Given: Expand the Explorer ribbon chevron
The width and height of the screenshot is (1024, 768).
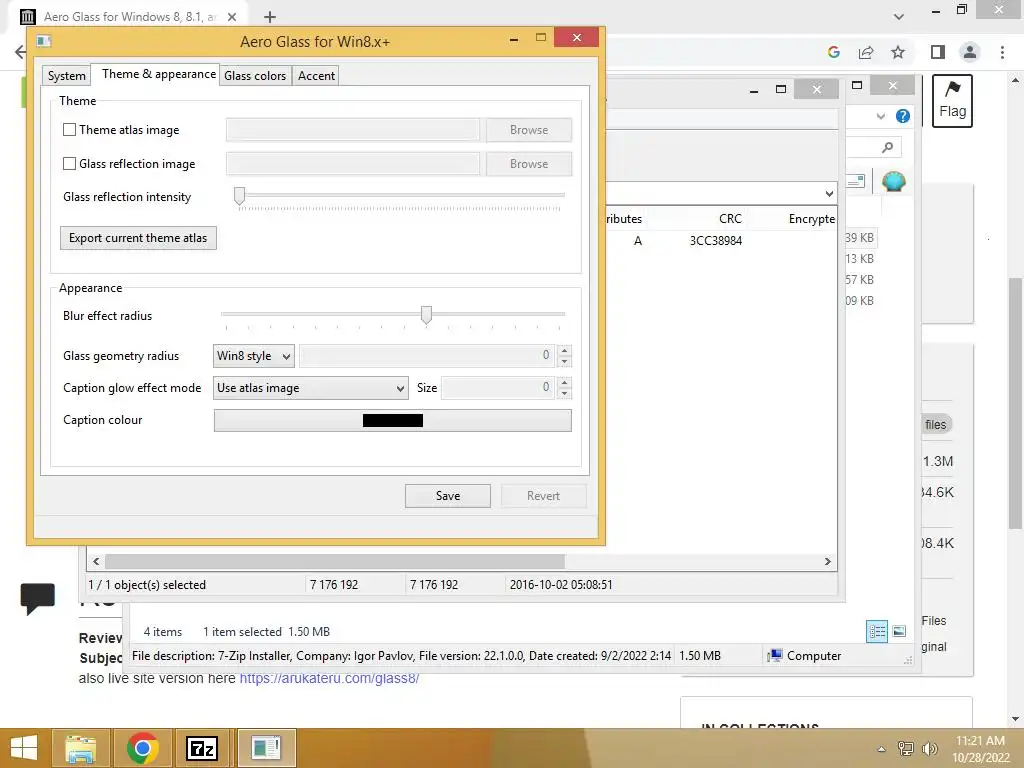Looking at the screenshot, I should (880, 116).
